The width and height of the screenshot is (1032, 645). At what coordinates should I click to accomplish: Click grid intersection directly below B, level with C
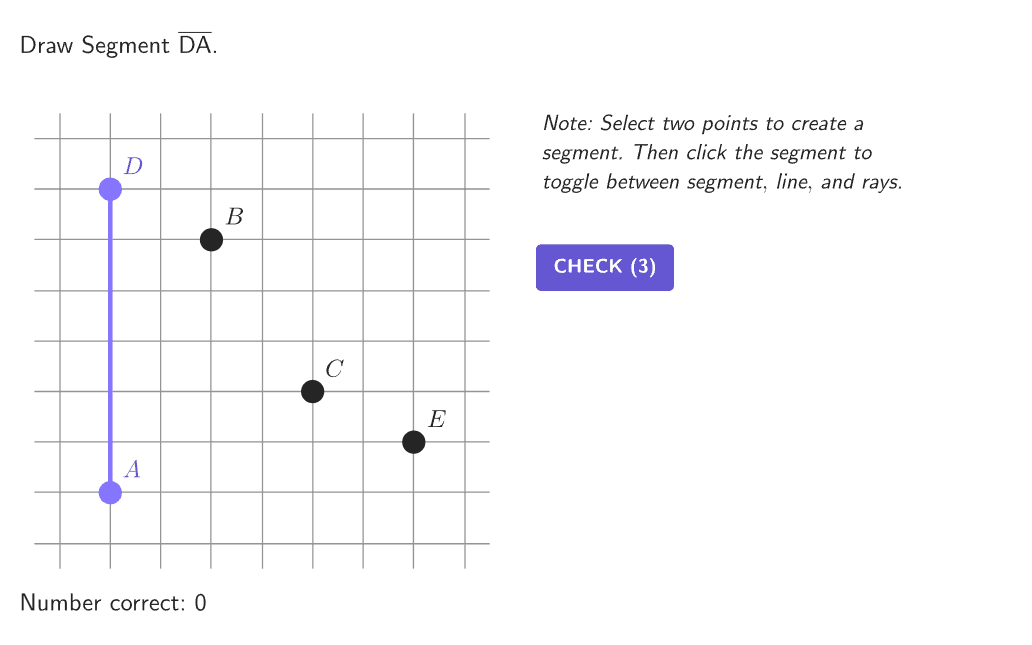[211, 391]
